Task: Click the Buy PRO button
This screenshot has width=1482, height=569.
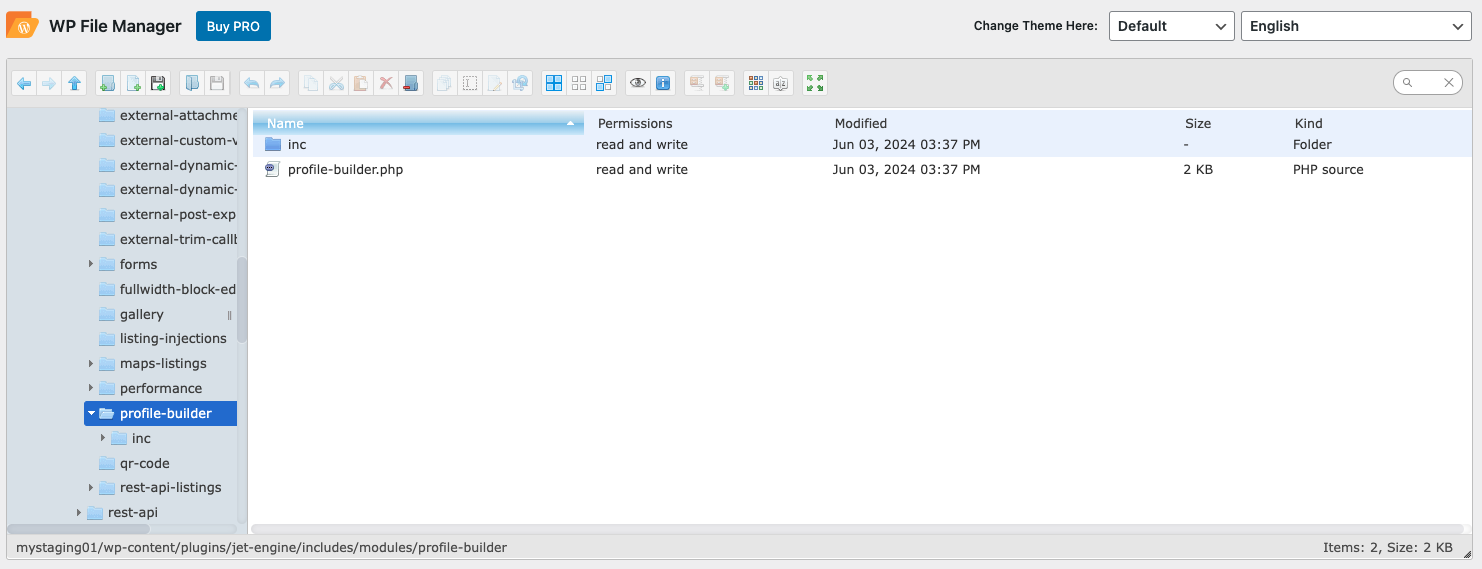Action: [x=233, y=27]
